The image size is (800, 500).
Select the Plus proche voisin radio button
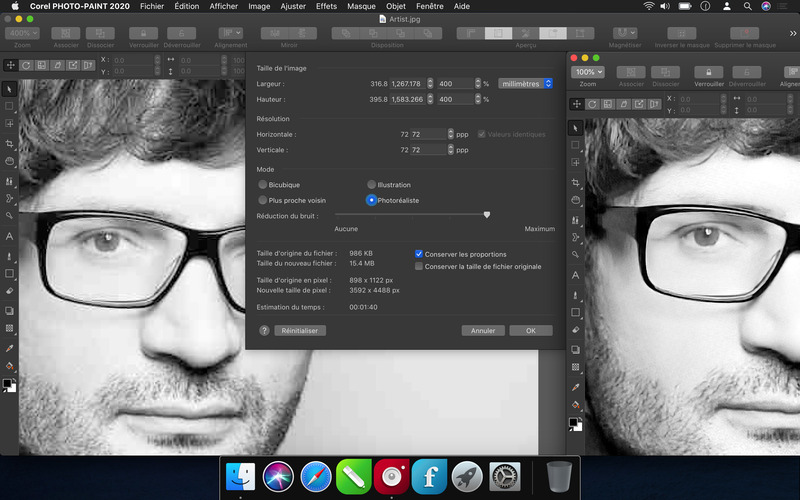(263, 200)
